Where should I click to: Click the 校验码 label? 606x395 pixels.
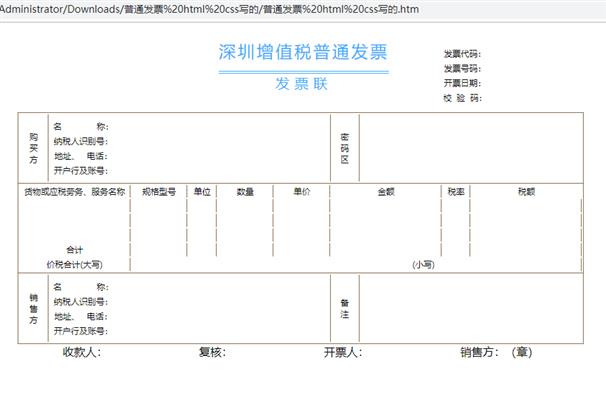[x=462, y=98]
